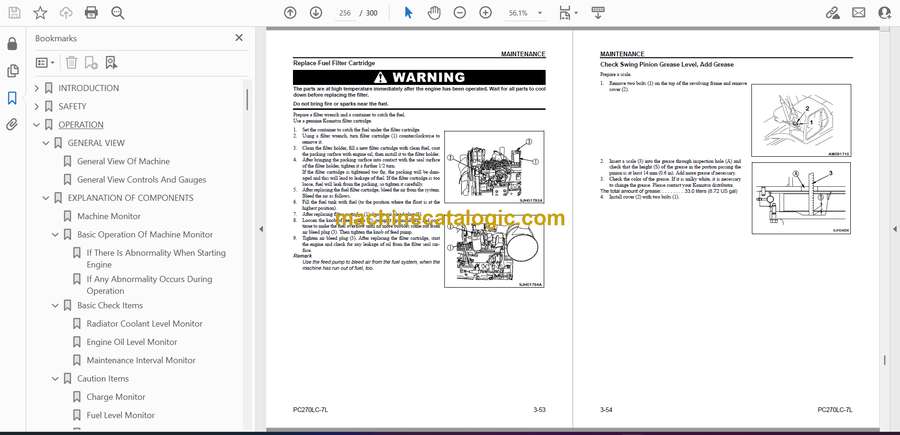Open the zoom level dropdown
Image resolution: width=900 pixels, height=435 pixels.
pos(539,13)
